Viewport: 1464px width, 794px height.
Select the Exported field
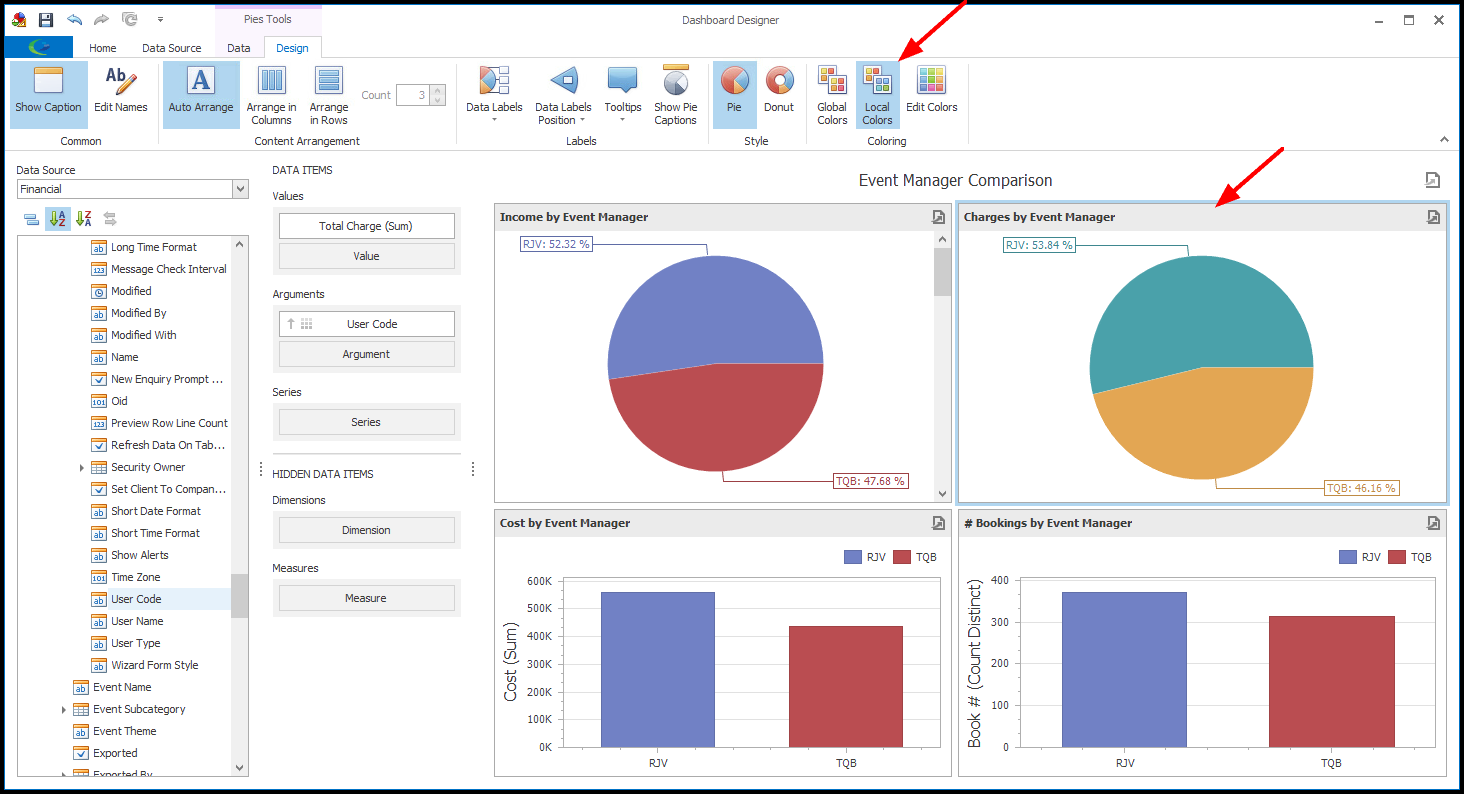click(115, 753)
